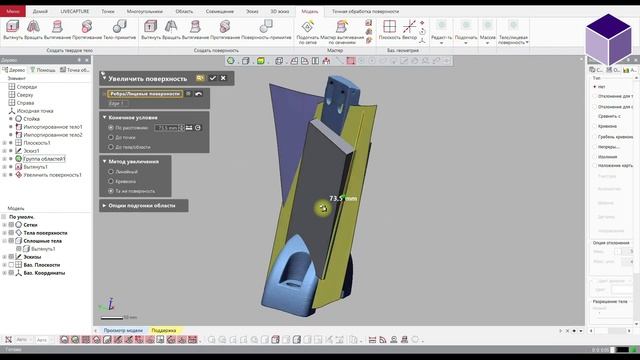The image size is (640, 360).
Task: Open the Просмотр модели view tab
Action: coord(123,330)
